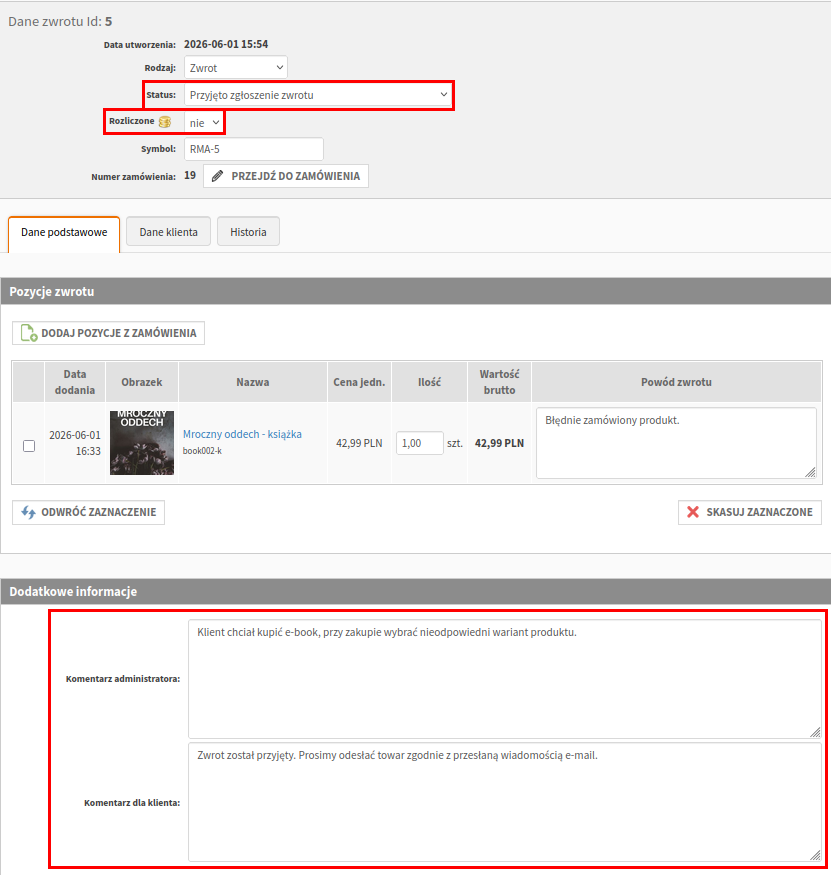Click the Komentarz dla klienta text area
The height and width of the screenshot is (875, 831).
(x=505, y=802)
